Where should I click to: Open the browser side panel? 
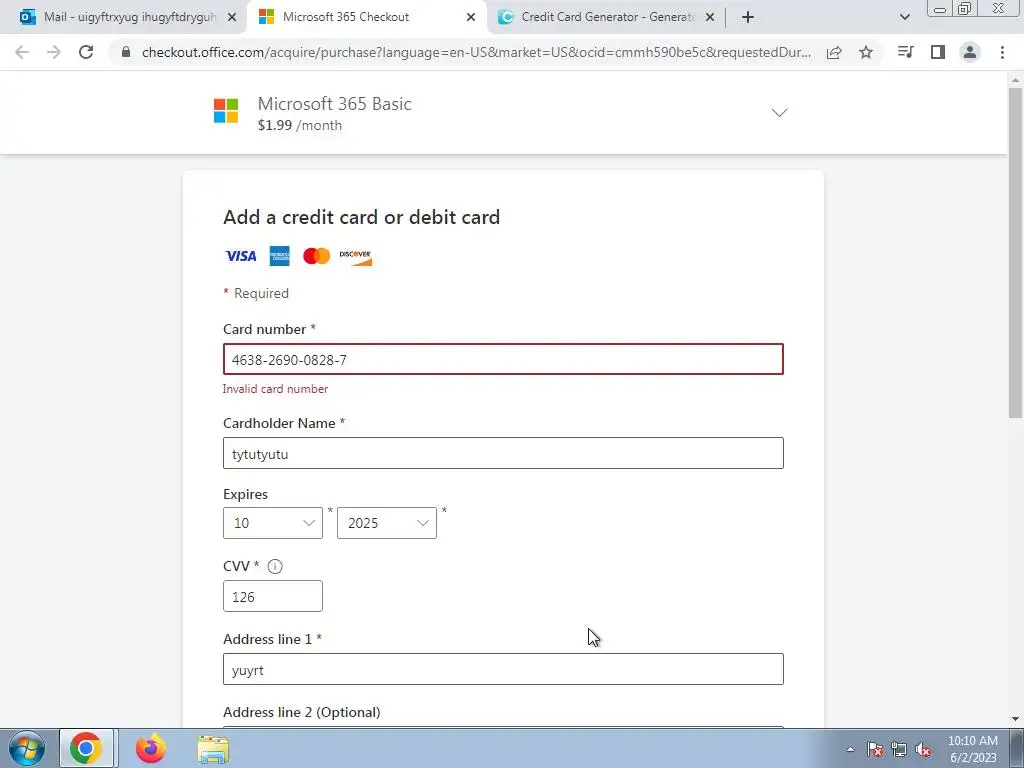tap(938, 52)
